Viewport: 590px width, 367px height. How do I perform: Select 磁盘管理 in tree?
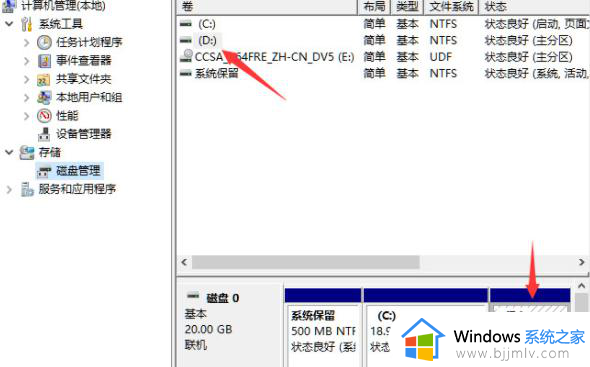pos(78,171)
